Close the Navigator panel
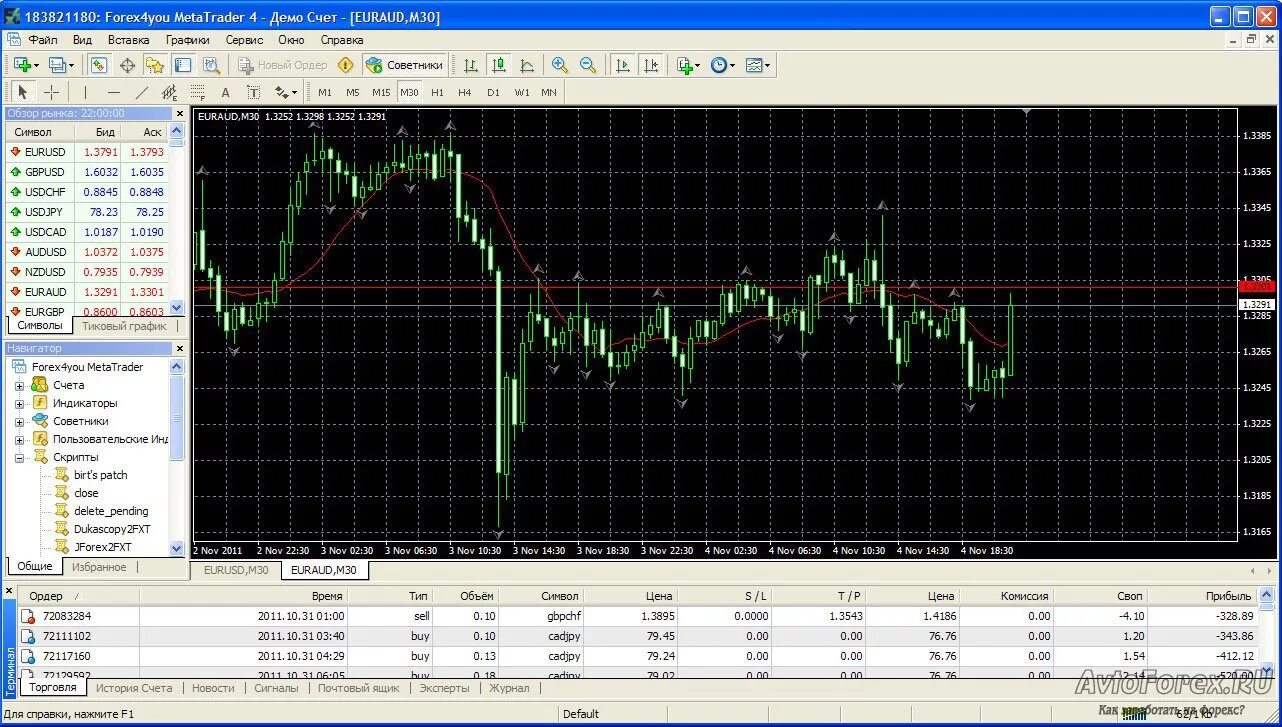 pos(180,348)
